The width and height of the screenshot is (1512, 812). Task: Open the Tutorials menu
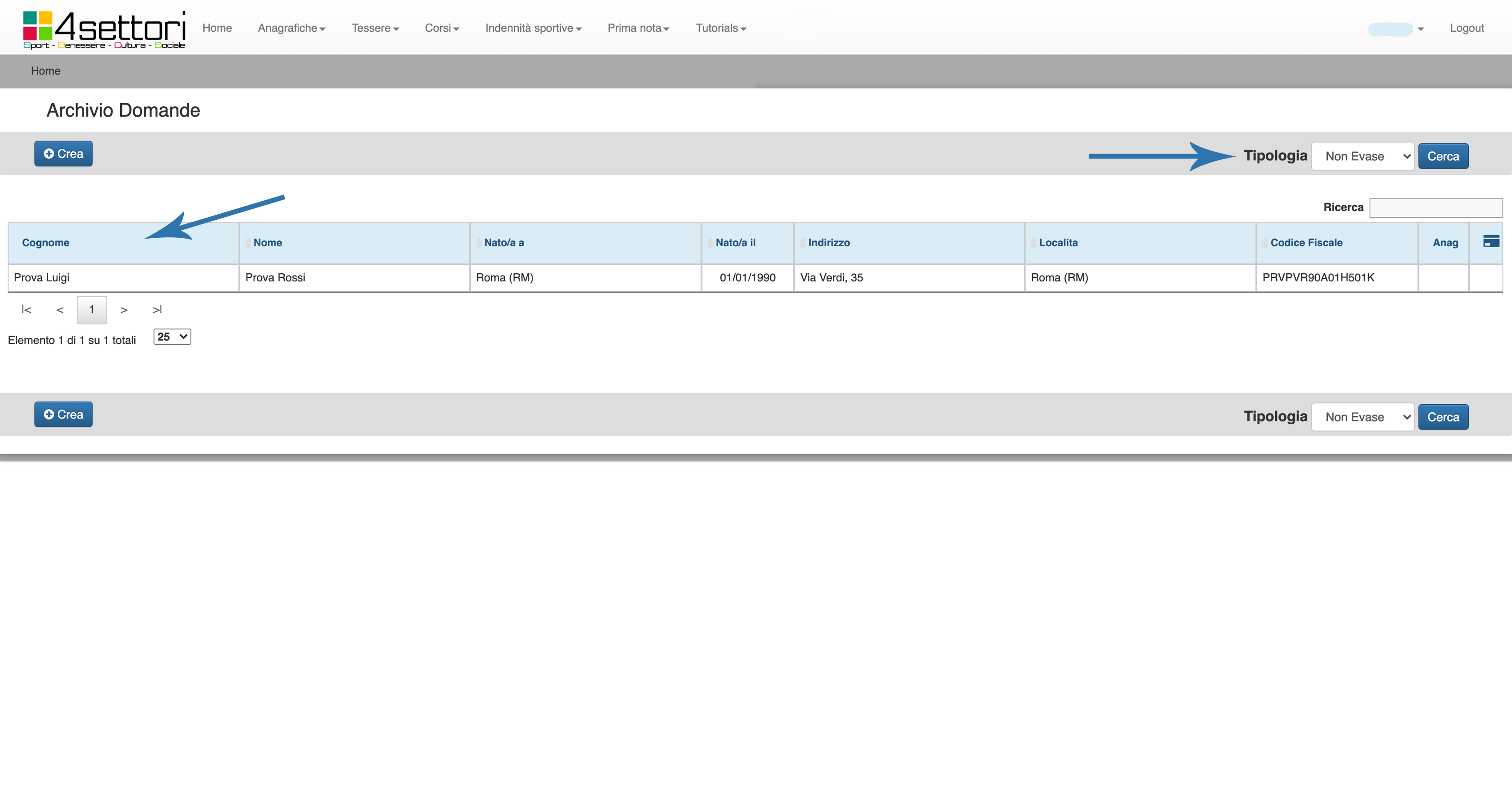(x=720, y=28)
